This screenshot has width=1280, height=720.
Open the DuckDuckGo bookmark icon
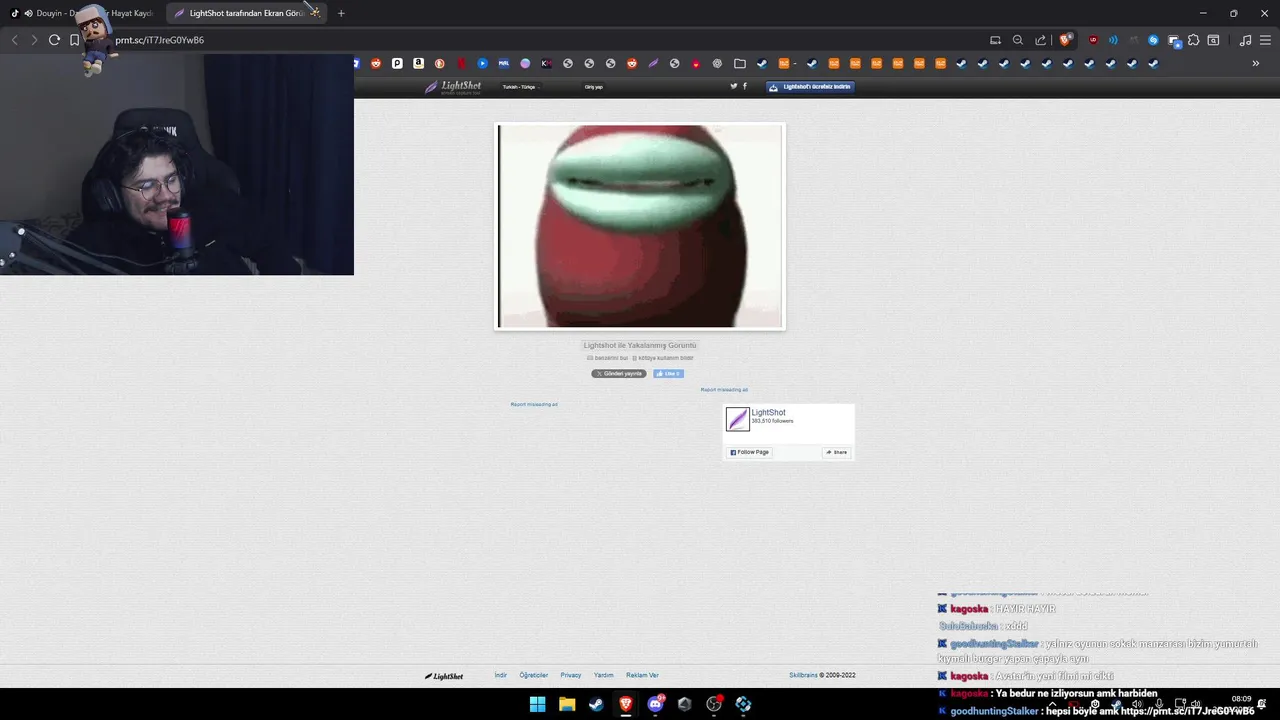tap(440, 63)
